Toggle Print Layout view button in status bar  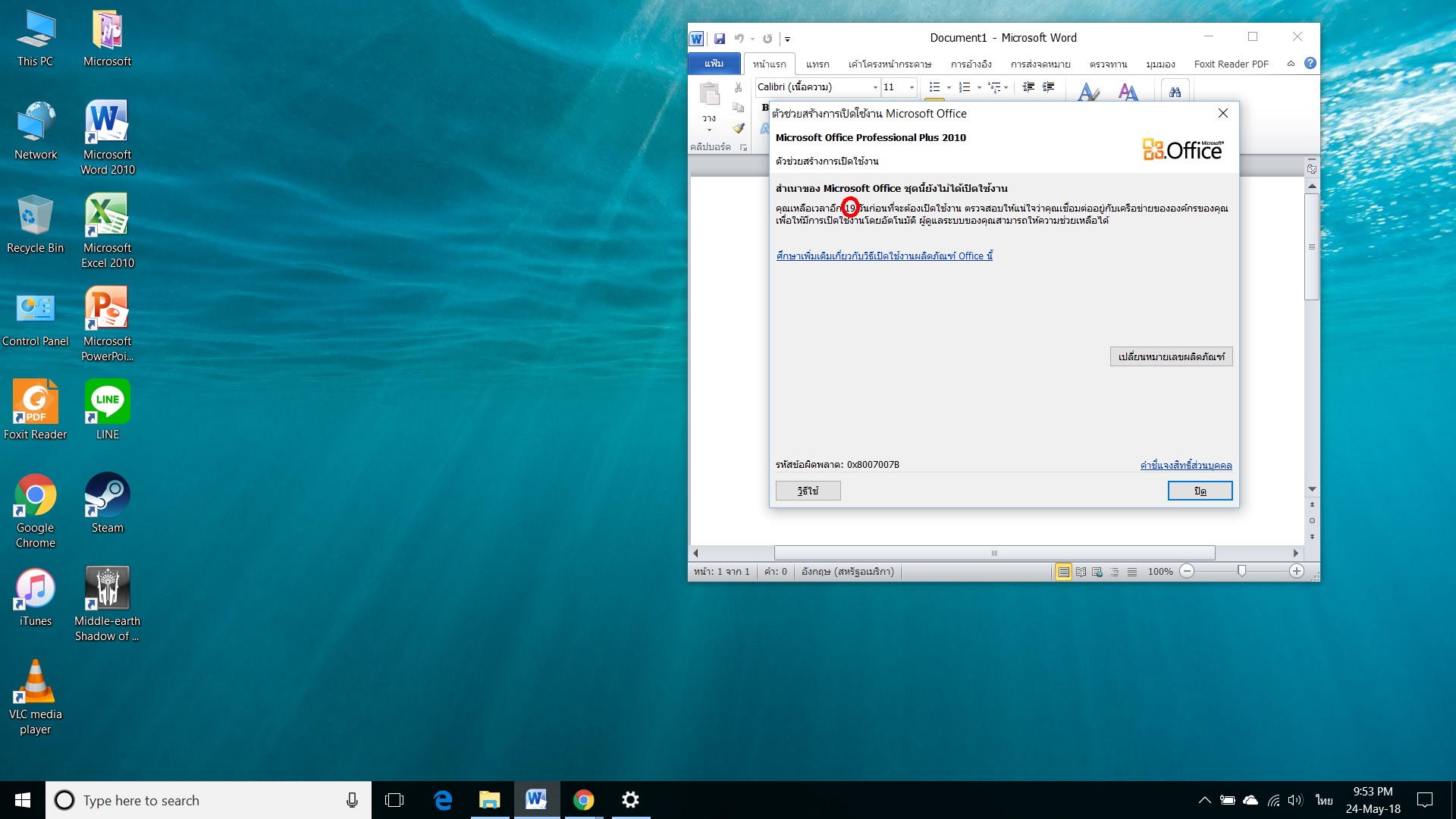(1063, 572)
